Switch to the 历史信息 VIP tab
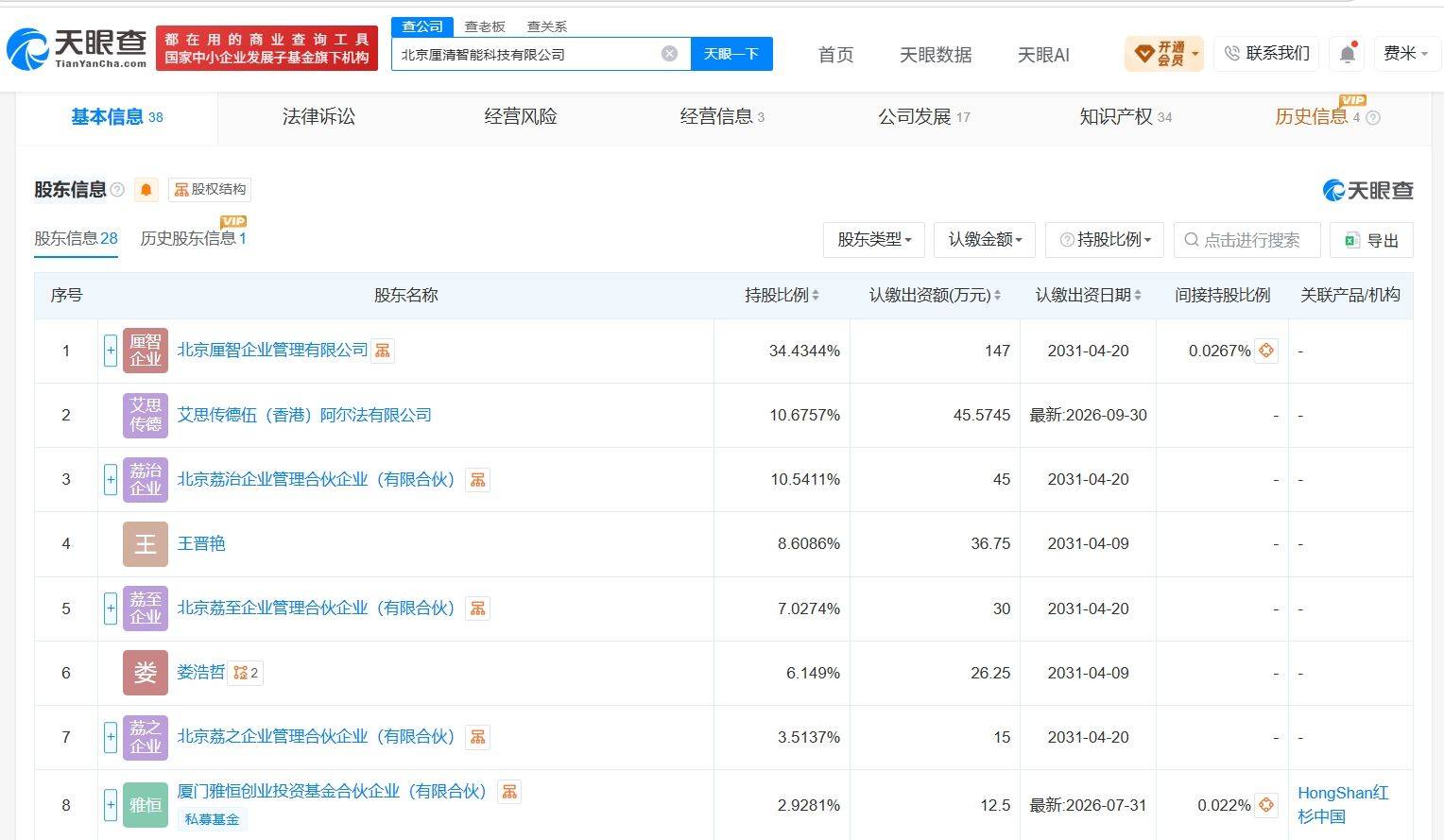This screenshot has height=840, width=1444. [x=1317, y=117]
